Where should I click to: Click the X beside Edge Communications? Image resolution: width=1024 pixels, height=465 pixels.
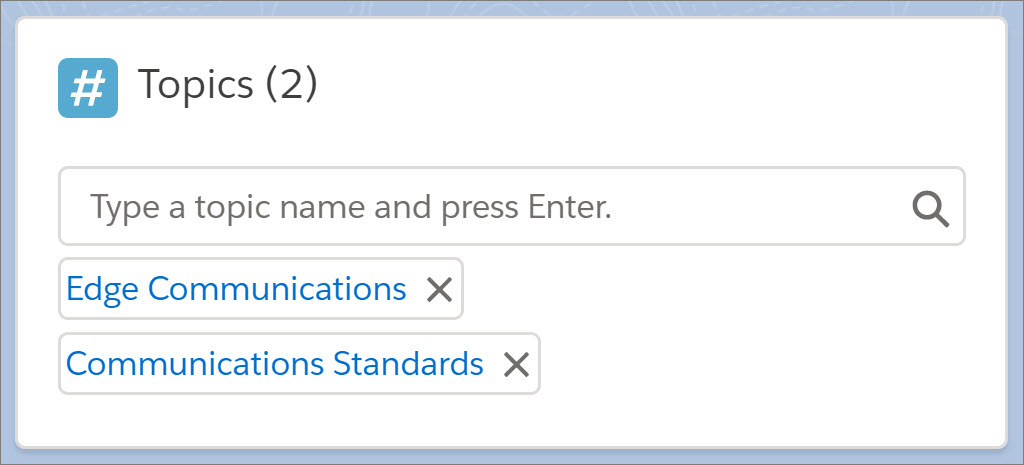[440, 290]
